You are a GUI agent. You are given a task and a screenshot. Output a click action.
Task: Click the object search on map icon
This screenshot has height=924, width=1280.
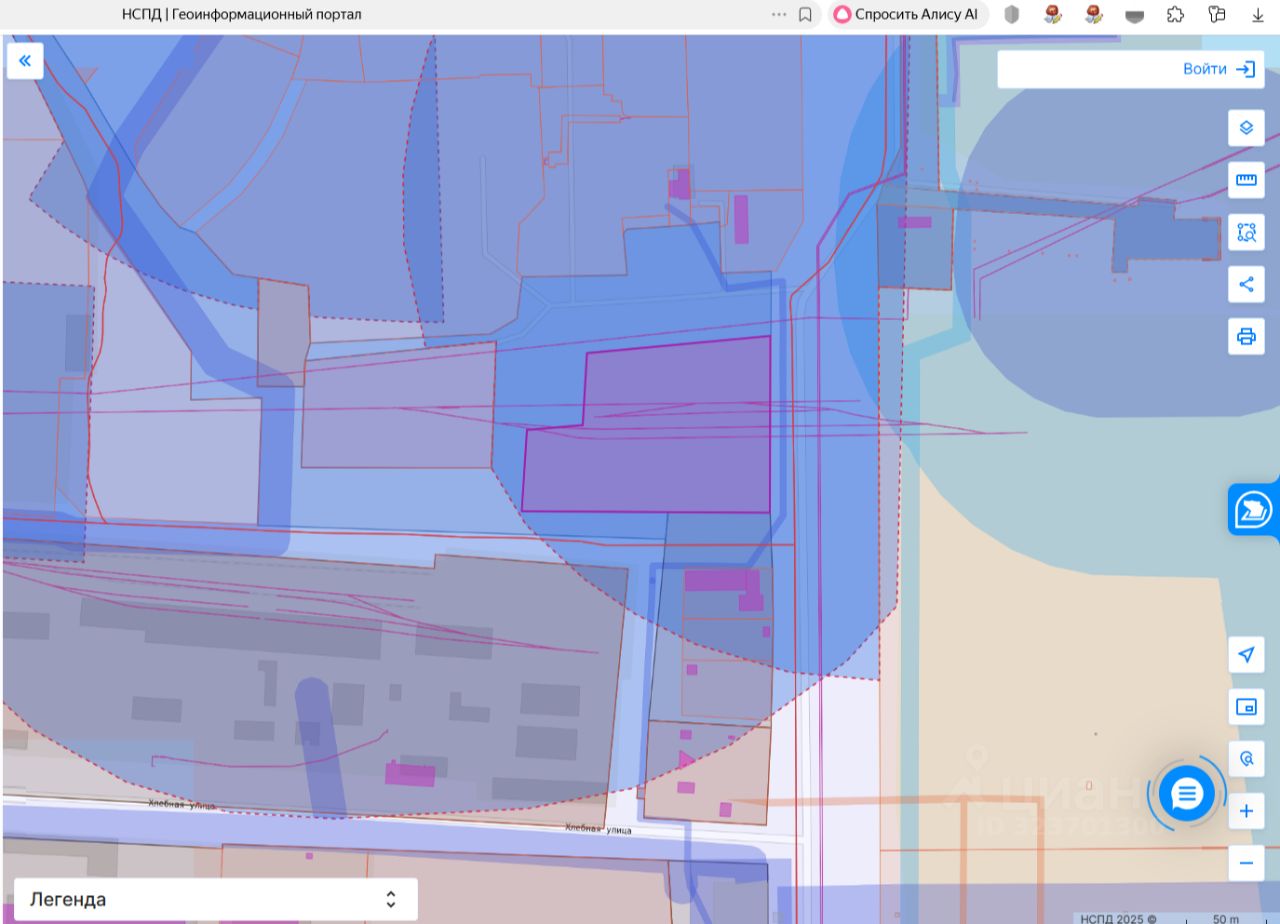click(x=1246, y=759)
